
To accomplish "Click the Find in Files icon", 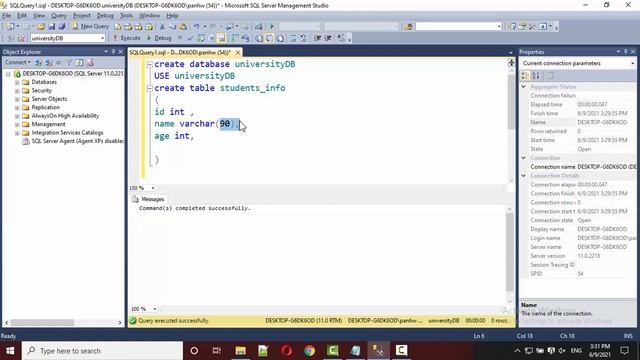I will click(x=408, y=27).
